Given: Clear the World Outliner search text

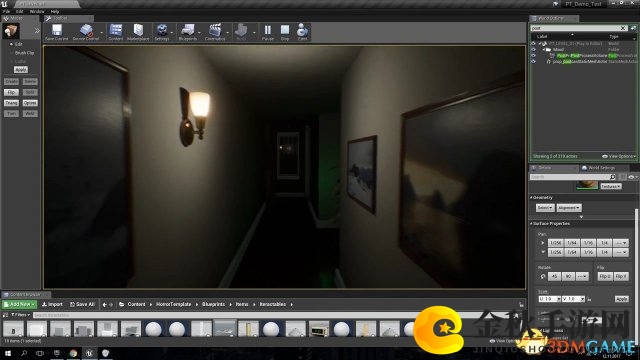Looking at the screenshot, I should click(623, 28).
